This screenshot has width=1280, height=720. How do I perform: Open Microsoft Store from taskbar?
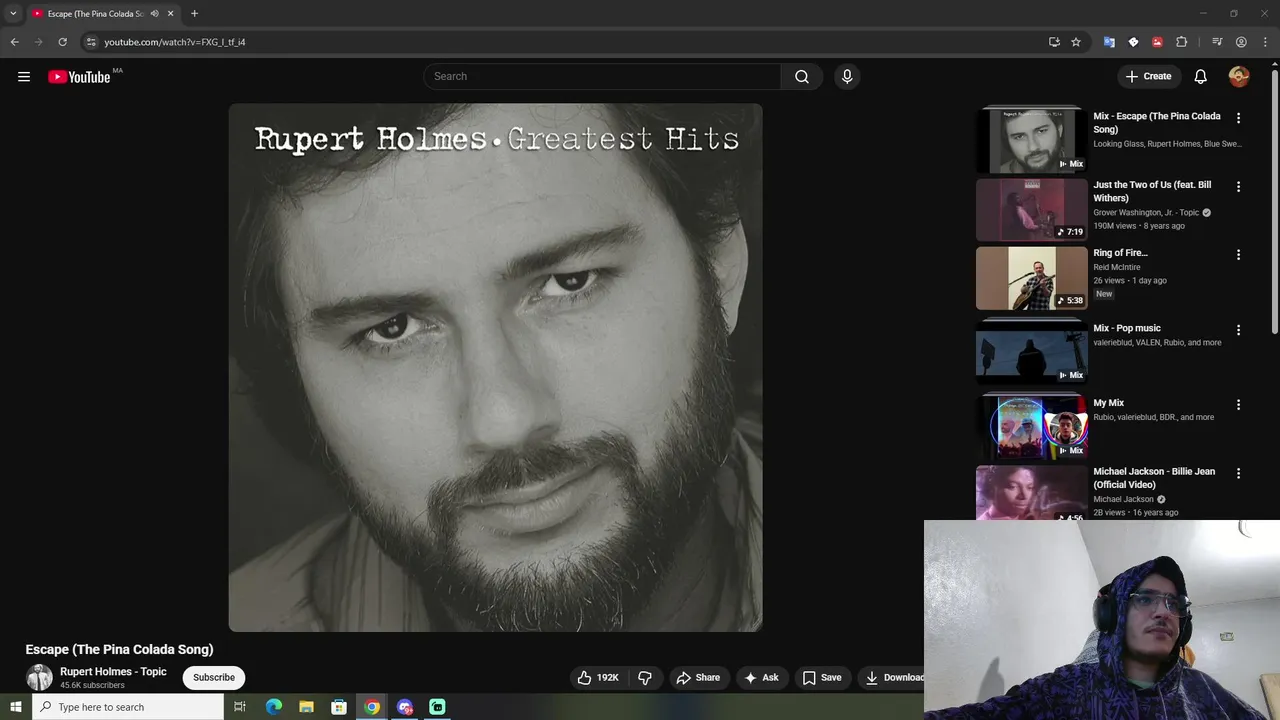[339, 707]
